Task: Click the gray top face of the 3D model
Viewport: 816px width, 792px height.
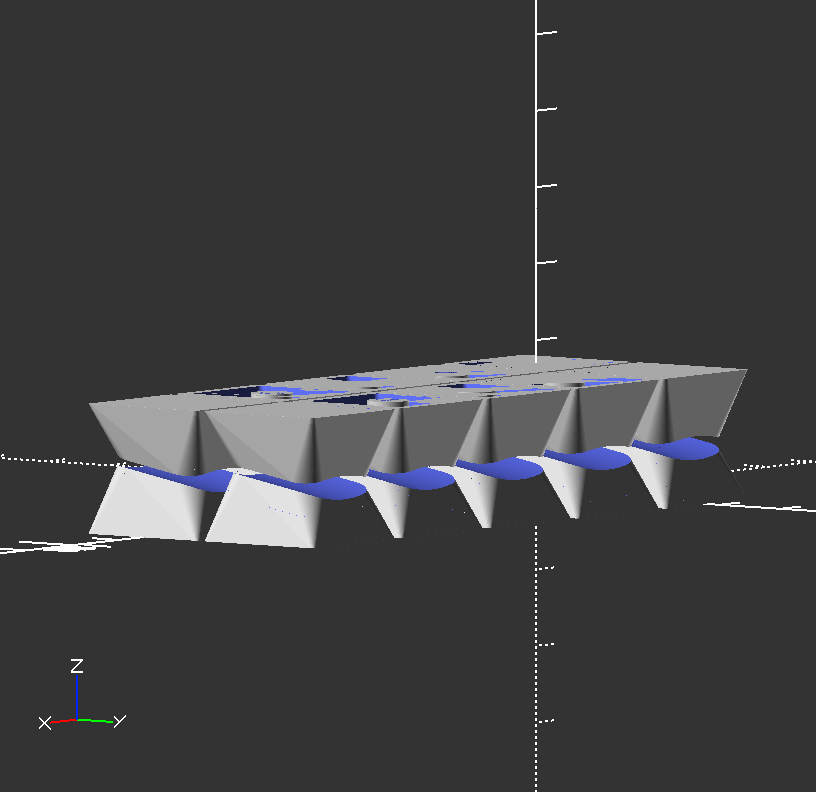Action: [416, 385]
